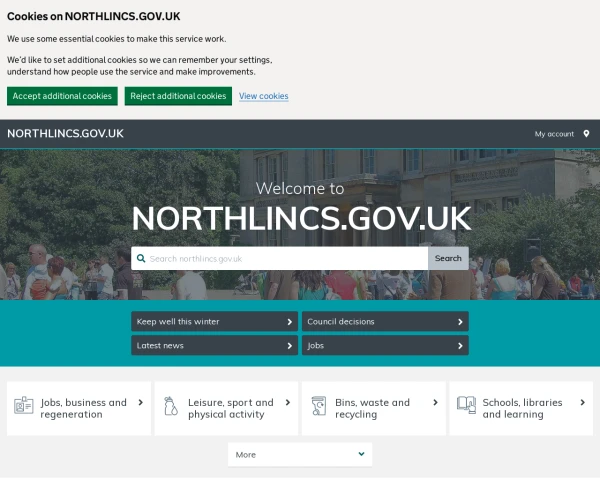The width and height of the screenshot is (600, 480).
Task: Click the magnifying glass icon in search box
Action: pos(141,258)
